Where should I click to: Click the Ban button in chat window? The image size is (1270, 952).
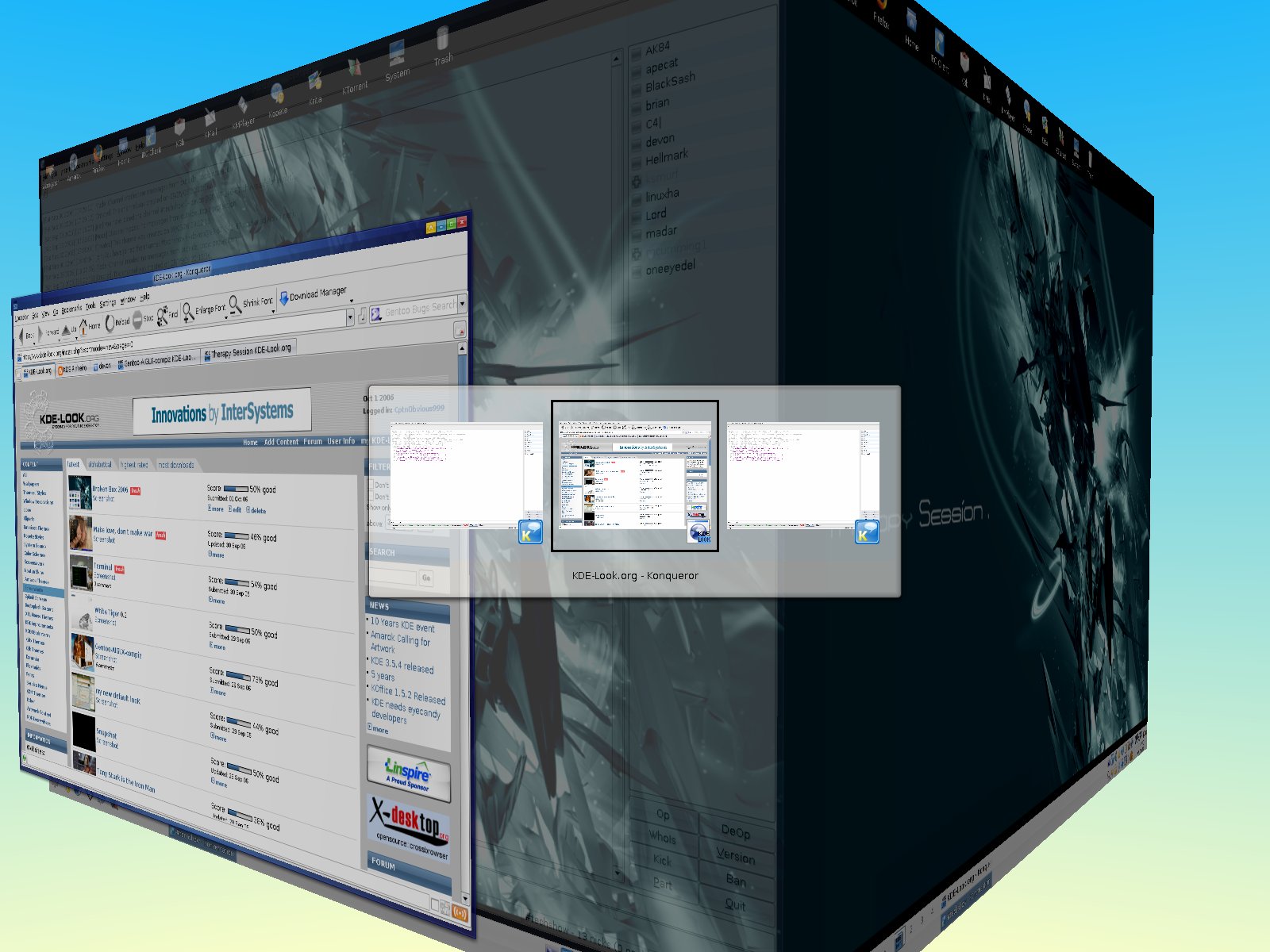(x=736, y=880)
